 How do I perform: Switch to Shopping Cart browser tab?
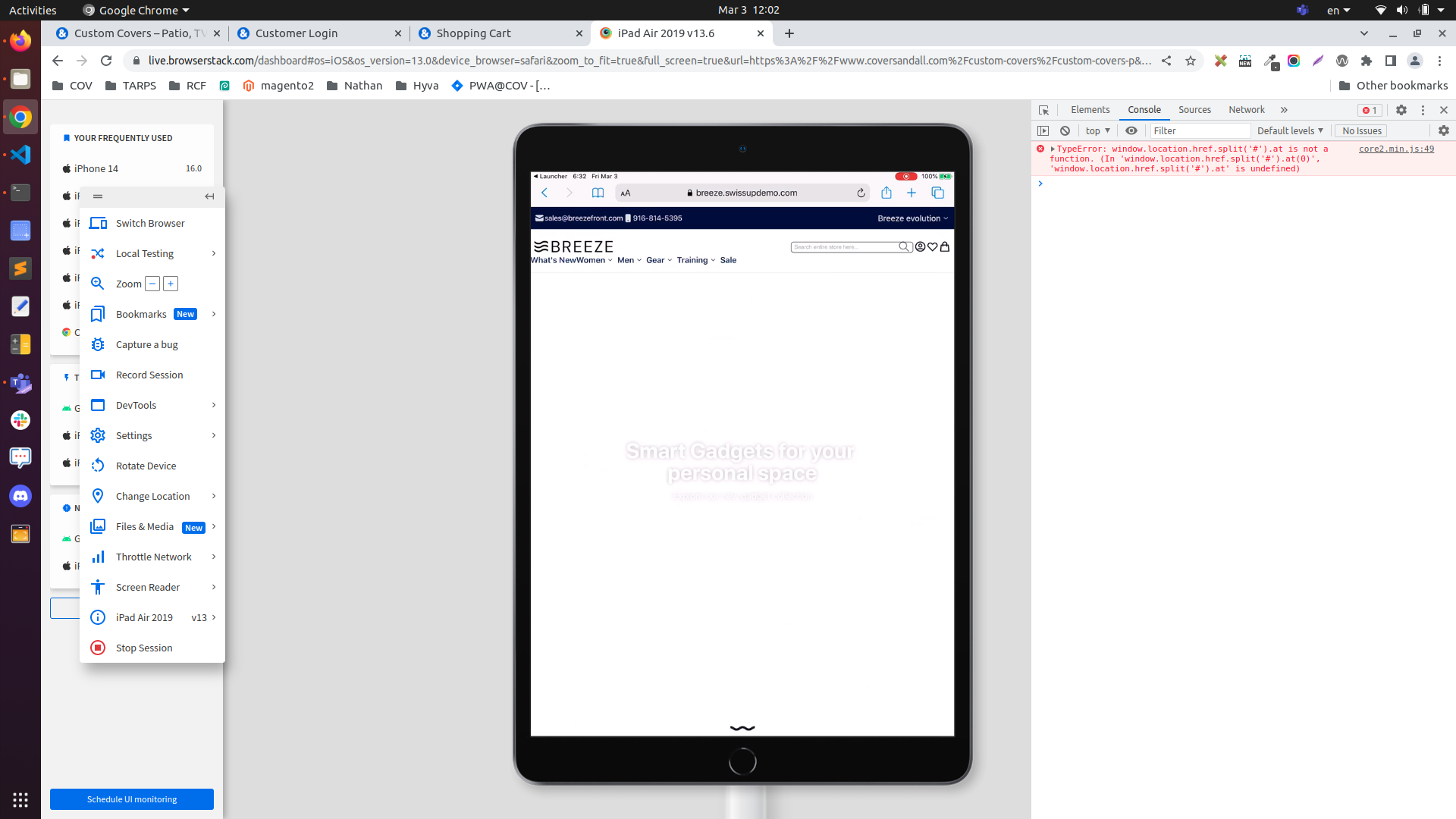(x=499, y=33)
